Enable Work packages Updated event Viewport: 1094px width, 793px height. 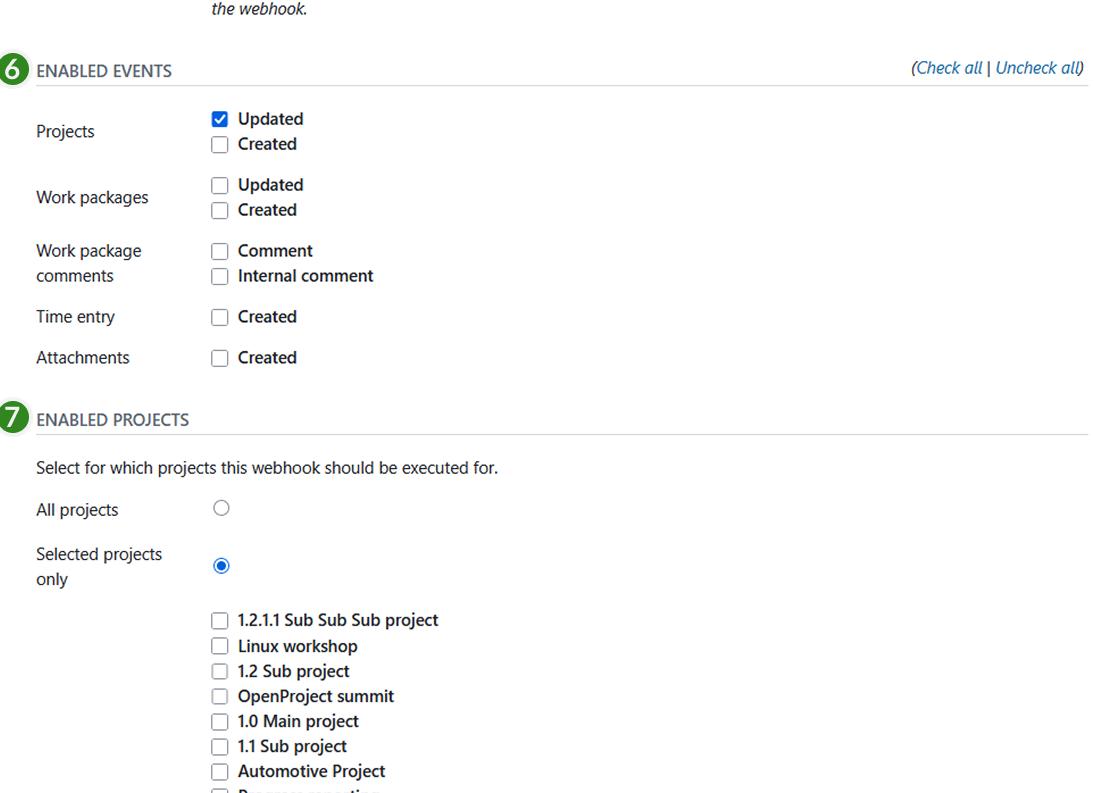click(x=220, y=185)
